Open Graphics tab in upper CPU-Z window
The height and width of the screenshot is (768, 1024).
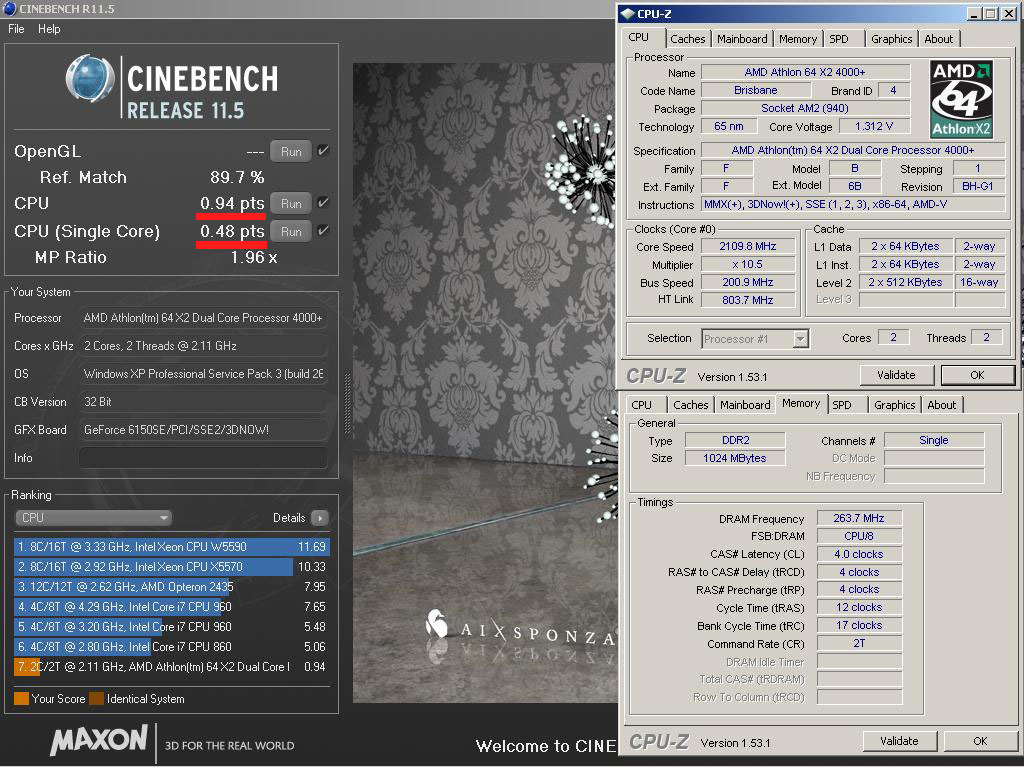point(891,39)
